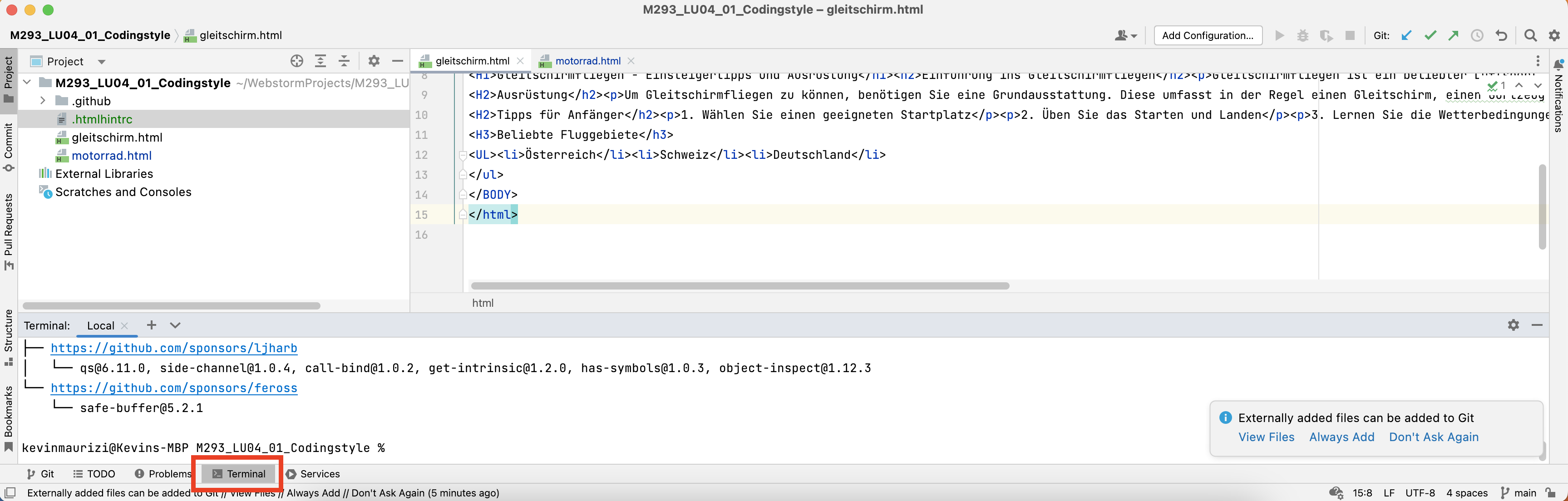1568x501 pixels.
Task: Open Project view dropdown arrow
Action: click(x=102, y=61)
